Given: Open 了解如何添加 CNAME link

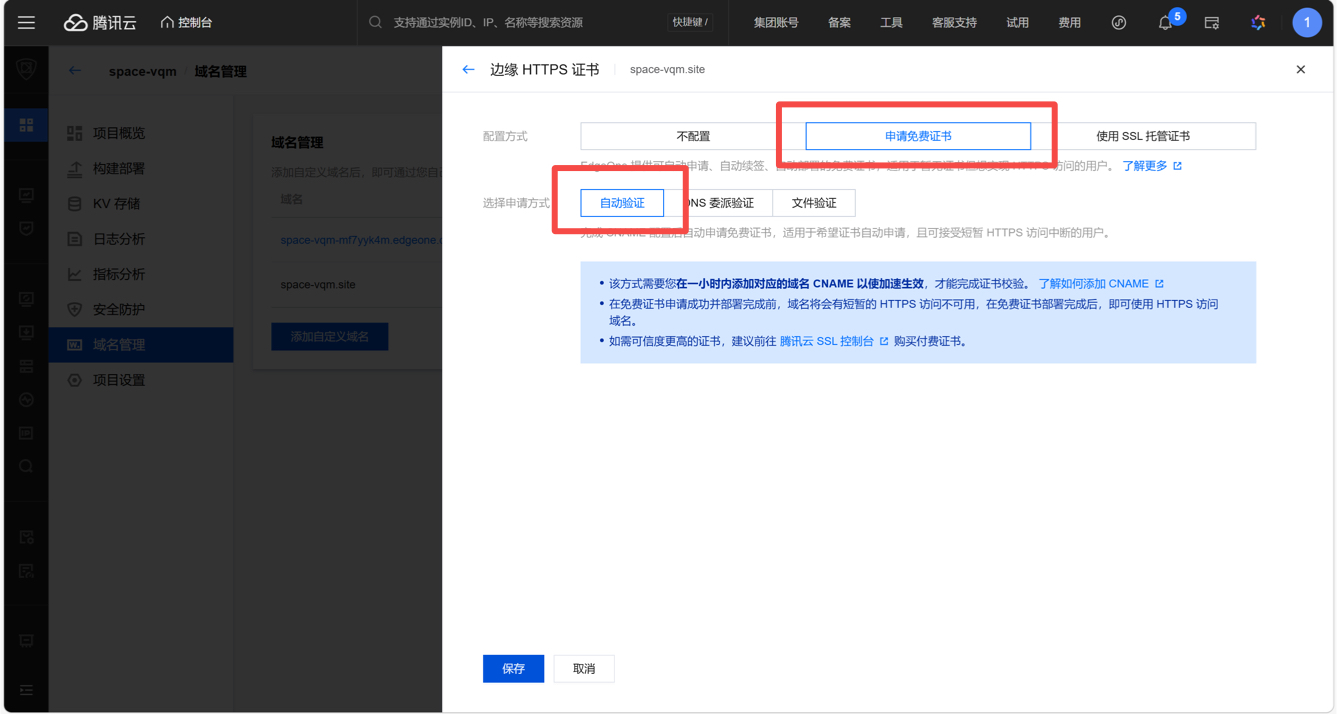Looking at the screenshot, I should click(x=1093, y=284).
